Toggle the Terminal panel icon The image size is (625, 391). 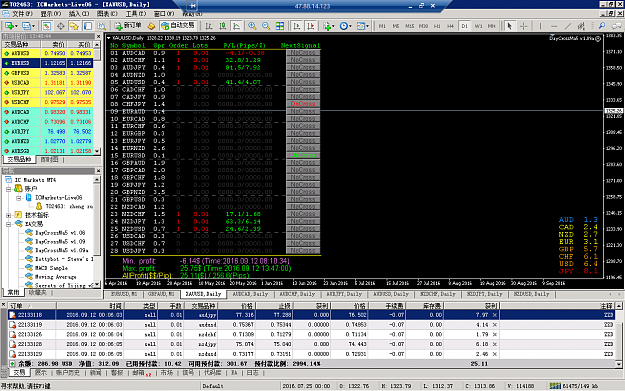pos(88,26)
